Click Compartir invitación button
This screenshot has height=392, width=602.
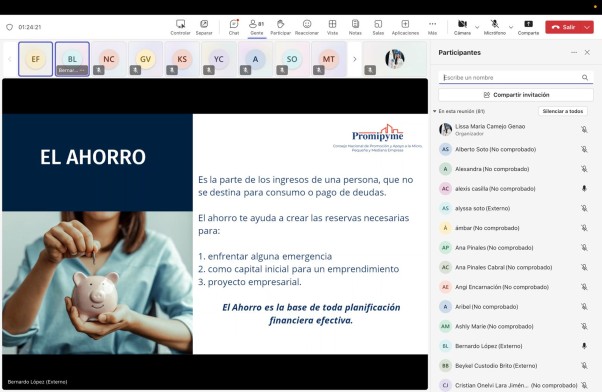click(516, 95)
